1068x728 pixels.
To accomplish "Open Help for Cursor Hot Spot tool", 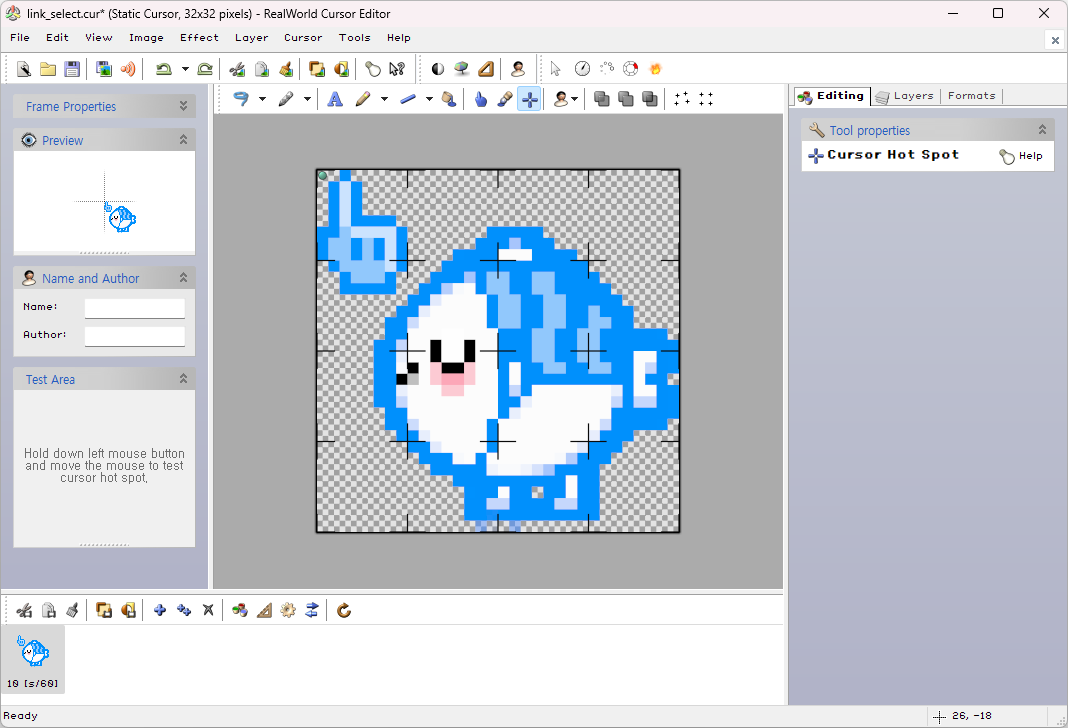I will click(x=1021, y=156).
